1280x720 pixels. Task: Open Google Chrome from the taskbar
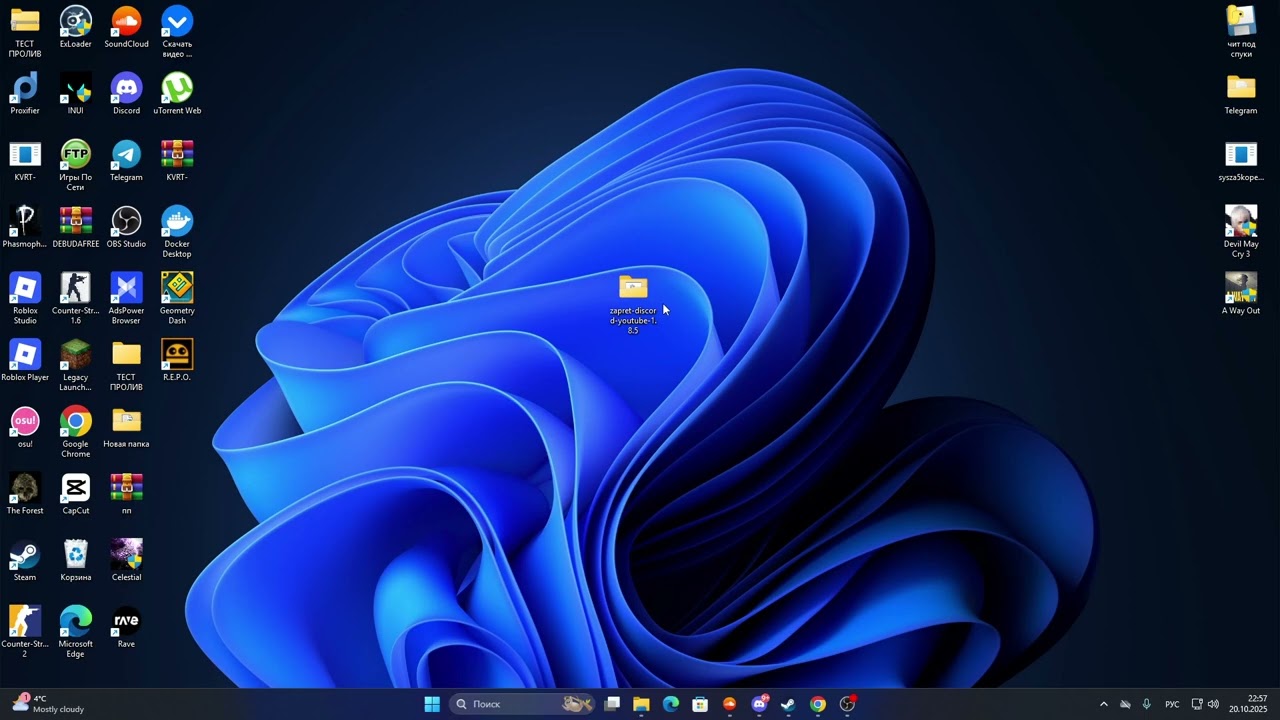pyautogui.click(x=818, y=704)
